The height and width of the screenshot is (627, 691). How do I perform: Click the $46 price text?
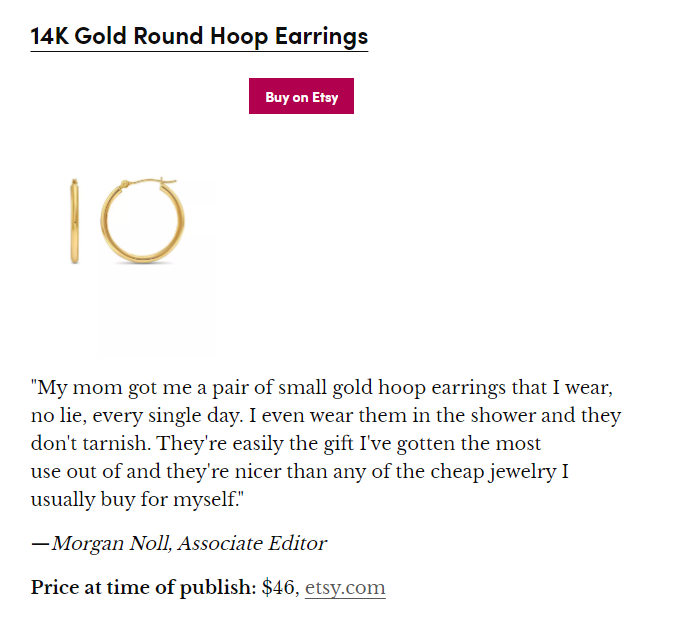click(x=278, y=587)
